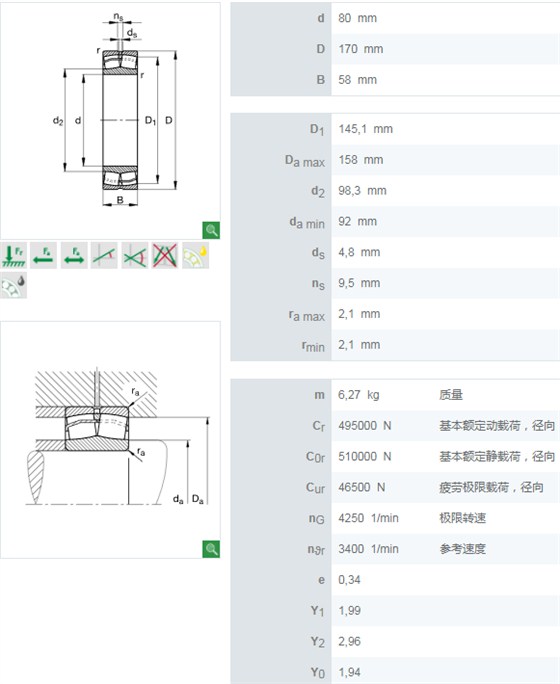Click the nG row label
The image size is (560, 684).
(317, 519)
